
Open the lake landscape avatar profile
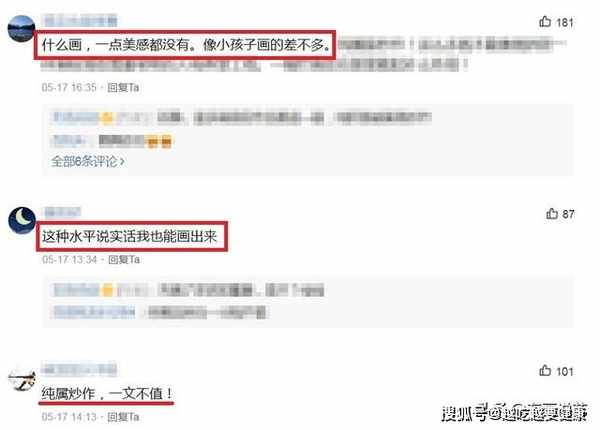tap(21, 29)
